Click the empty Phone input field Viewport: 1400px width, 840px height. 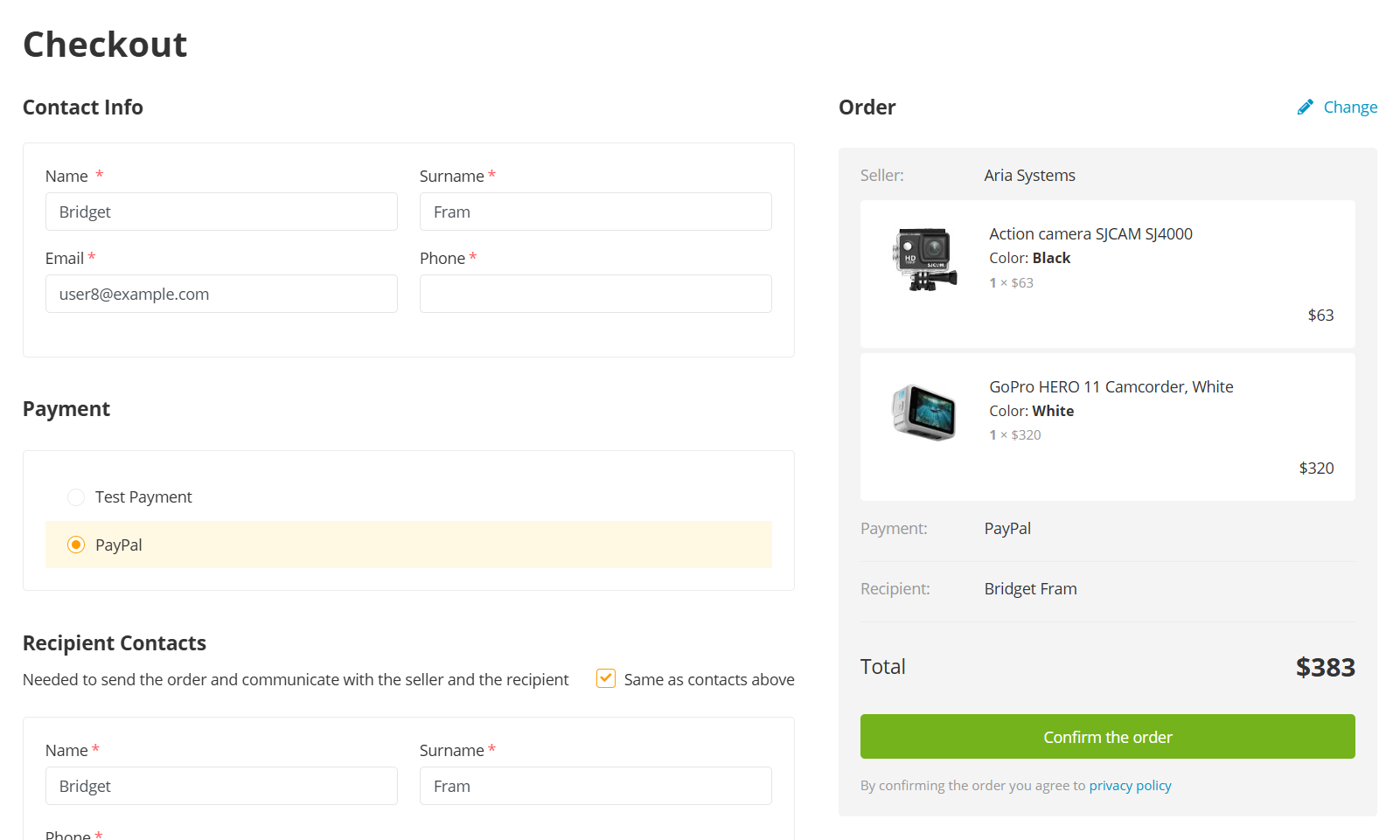tap(596, 294)
